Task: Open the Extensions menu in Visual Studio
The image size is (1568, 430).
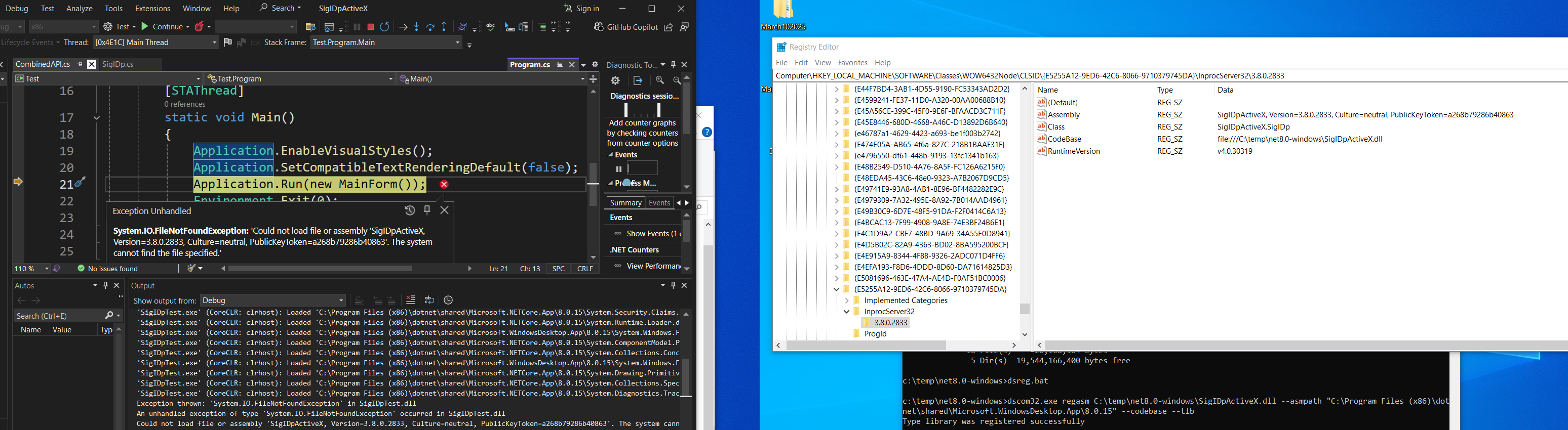Action: (x=153, y=9)
